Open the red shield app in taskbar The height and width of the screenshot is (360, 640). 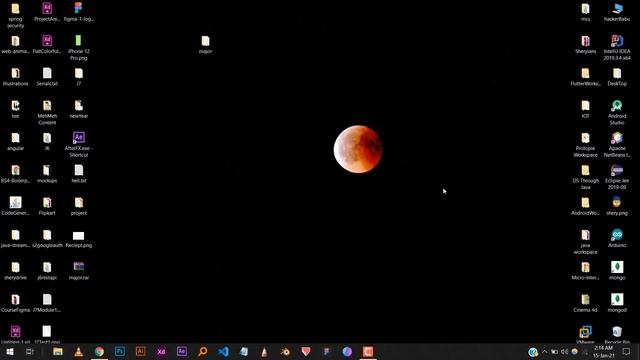(x=306, y=351)
